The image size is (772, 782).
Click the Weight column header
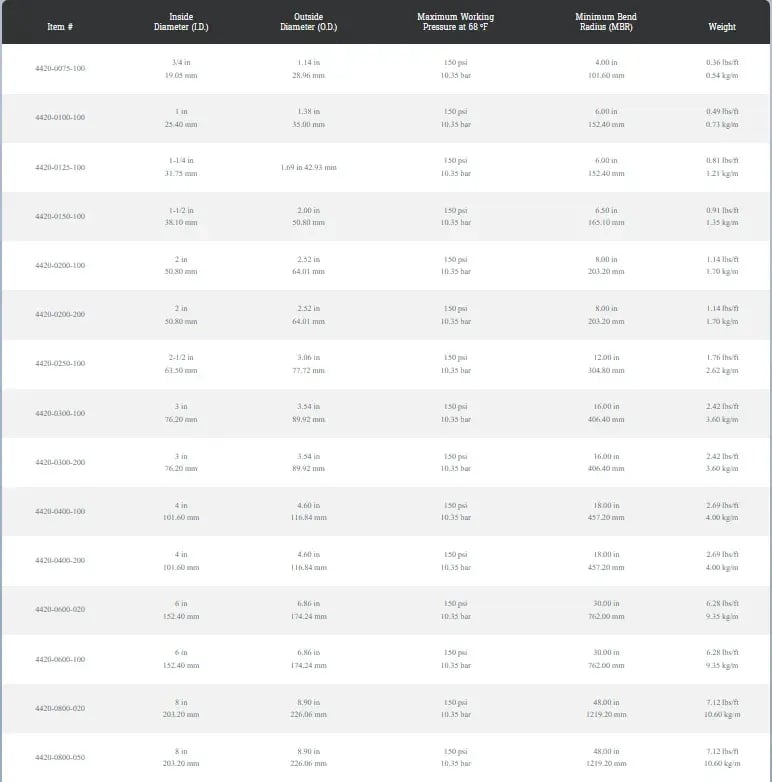click(722, 27)
